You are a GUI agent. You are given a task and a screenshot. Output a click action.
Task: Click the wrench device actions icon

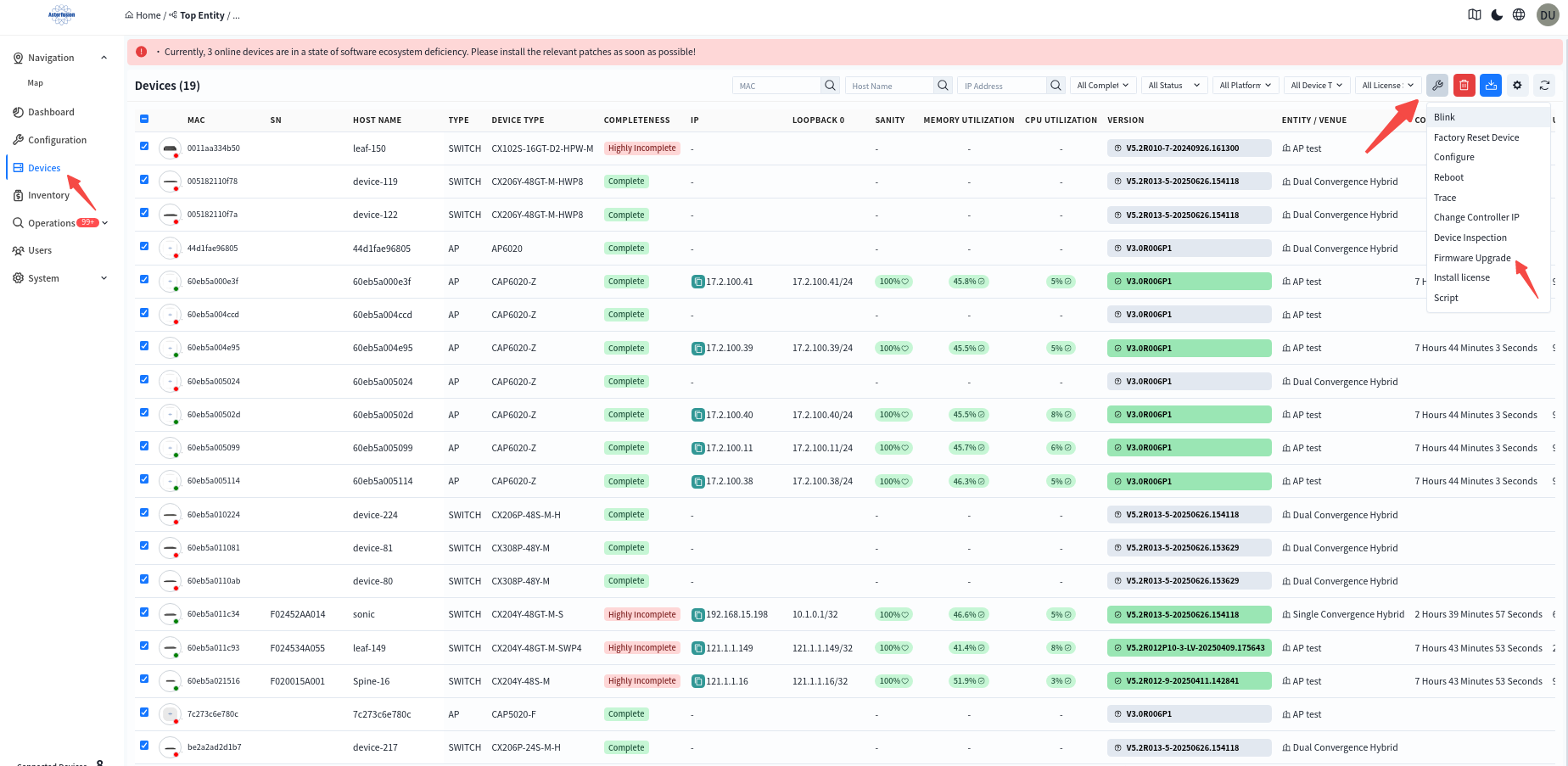coord(1437,85)
